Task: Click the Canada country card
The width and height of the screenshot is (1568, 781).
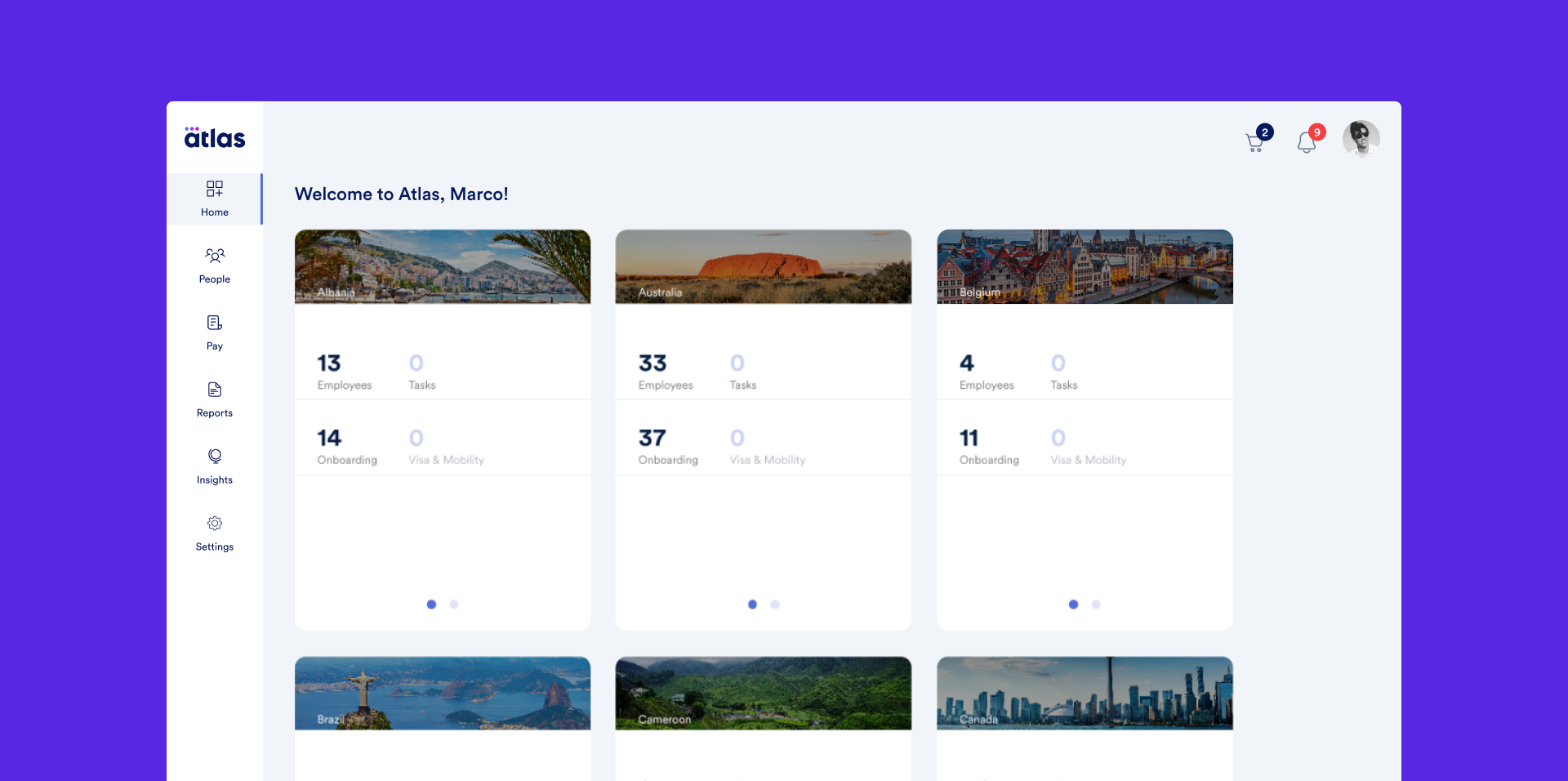Action: click(x=1085, y=693)
